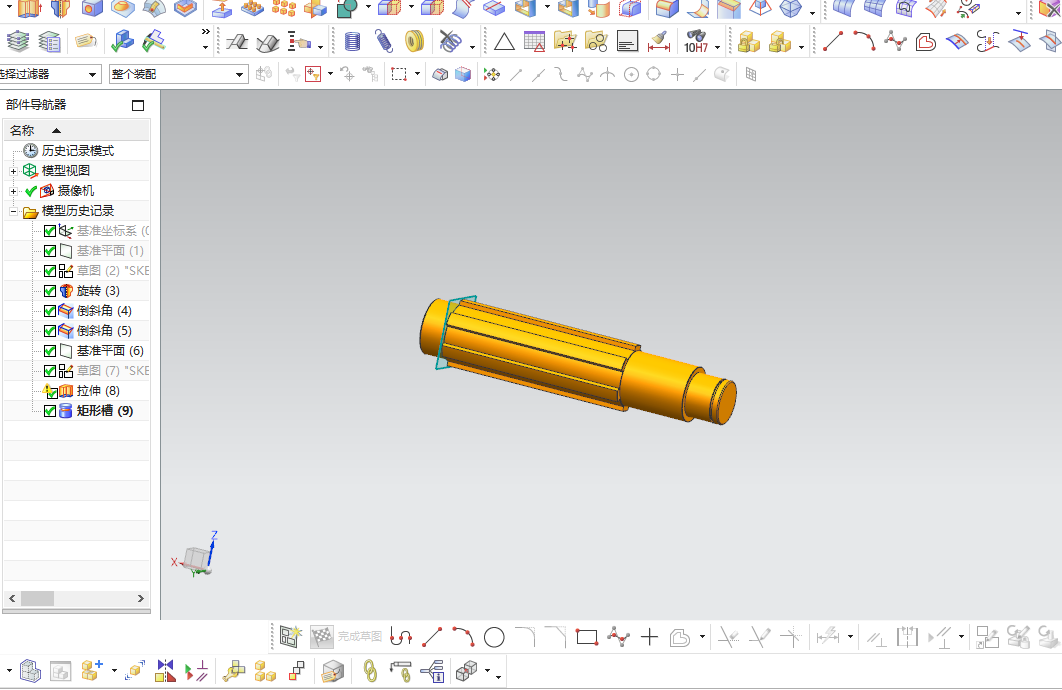Screen dimensions: 1062x690
Task: Click the triangle symbol toolbar icon
Action: [x=504, y=43]
